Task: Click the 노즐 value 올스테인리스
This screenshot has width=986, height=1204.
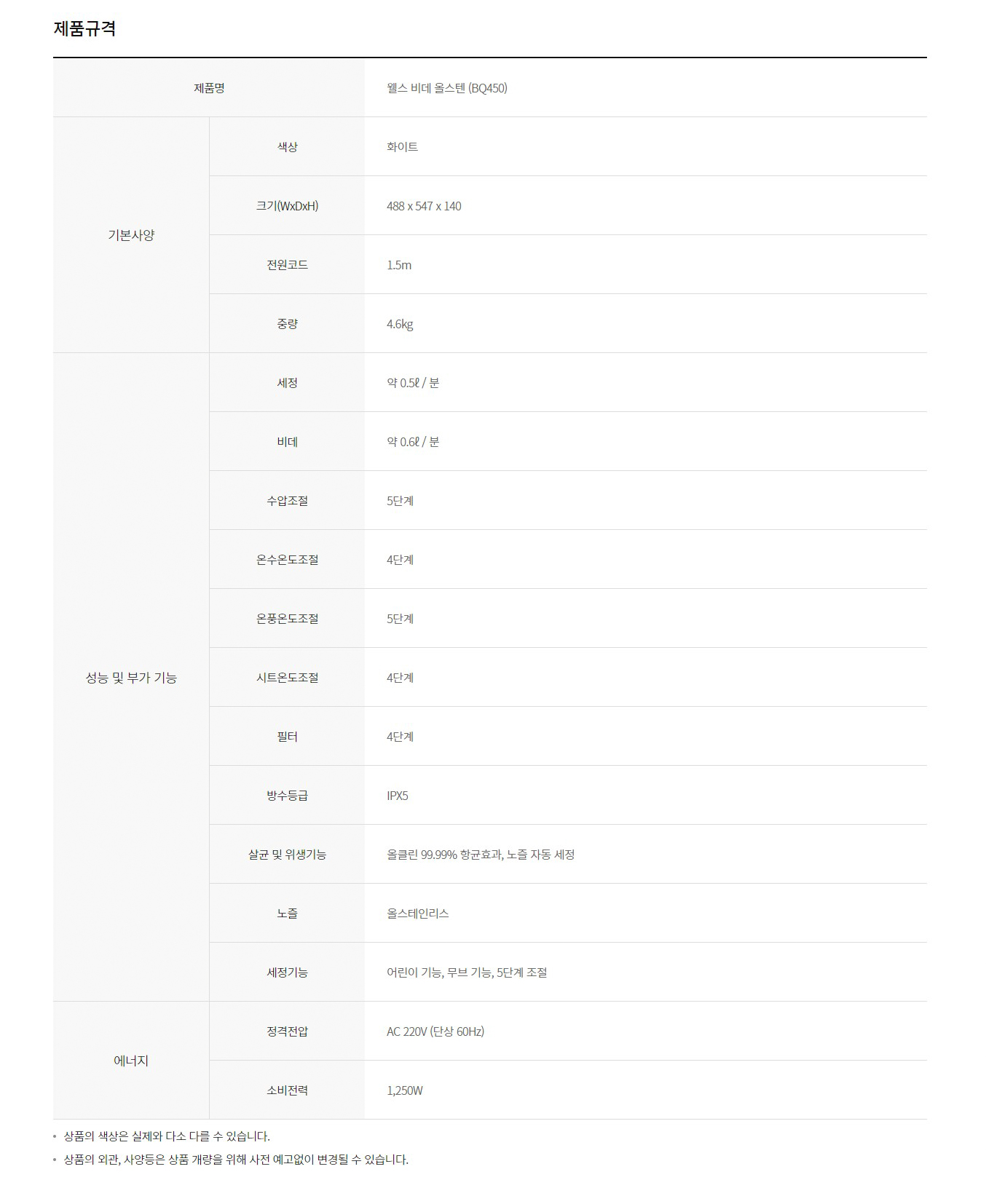Action: (x=418, y=914)
